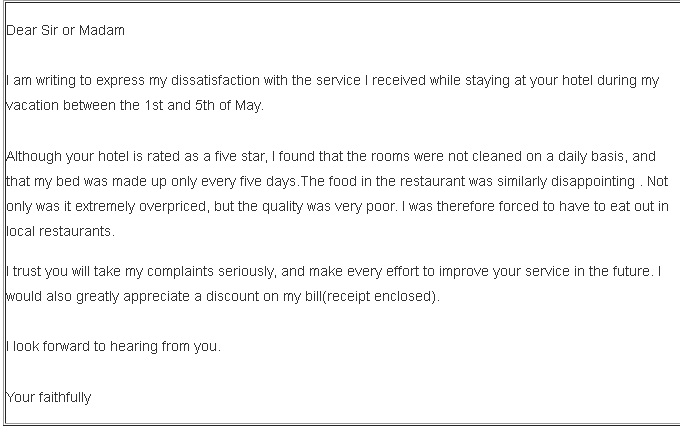Click the word 'quality' in second paragraph
Viewport: 680px width, 429px height.
click(282, 207)
